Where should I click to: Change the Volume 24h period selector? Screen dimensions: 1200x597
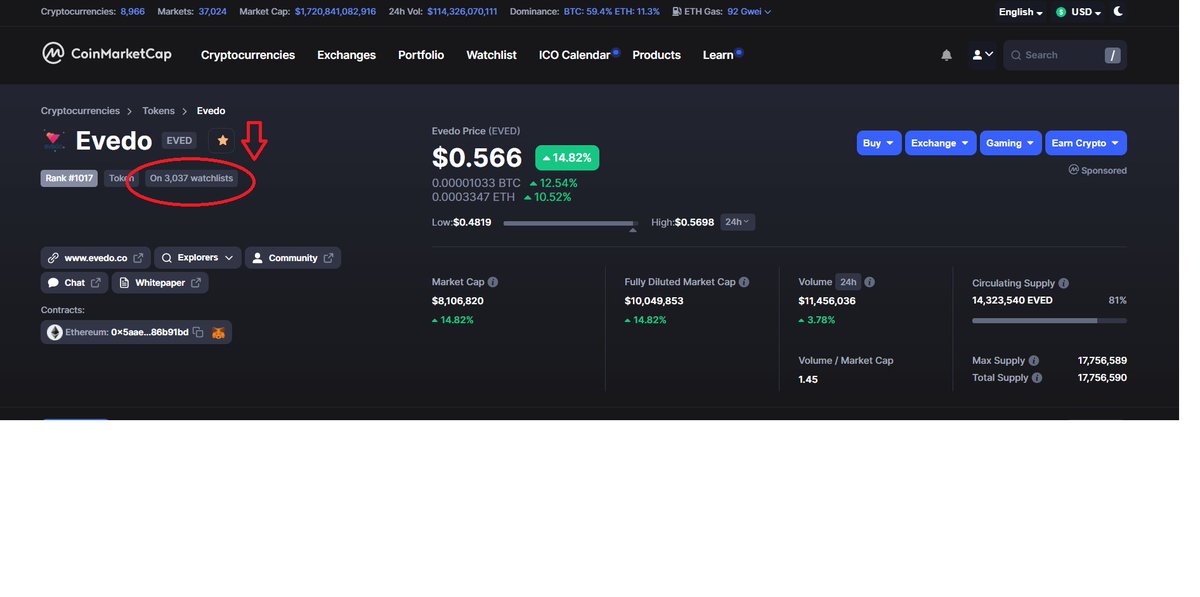(848, 282)
